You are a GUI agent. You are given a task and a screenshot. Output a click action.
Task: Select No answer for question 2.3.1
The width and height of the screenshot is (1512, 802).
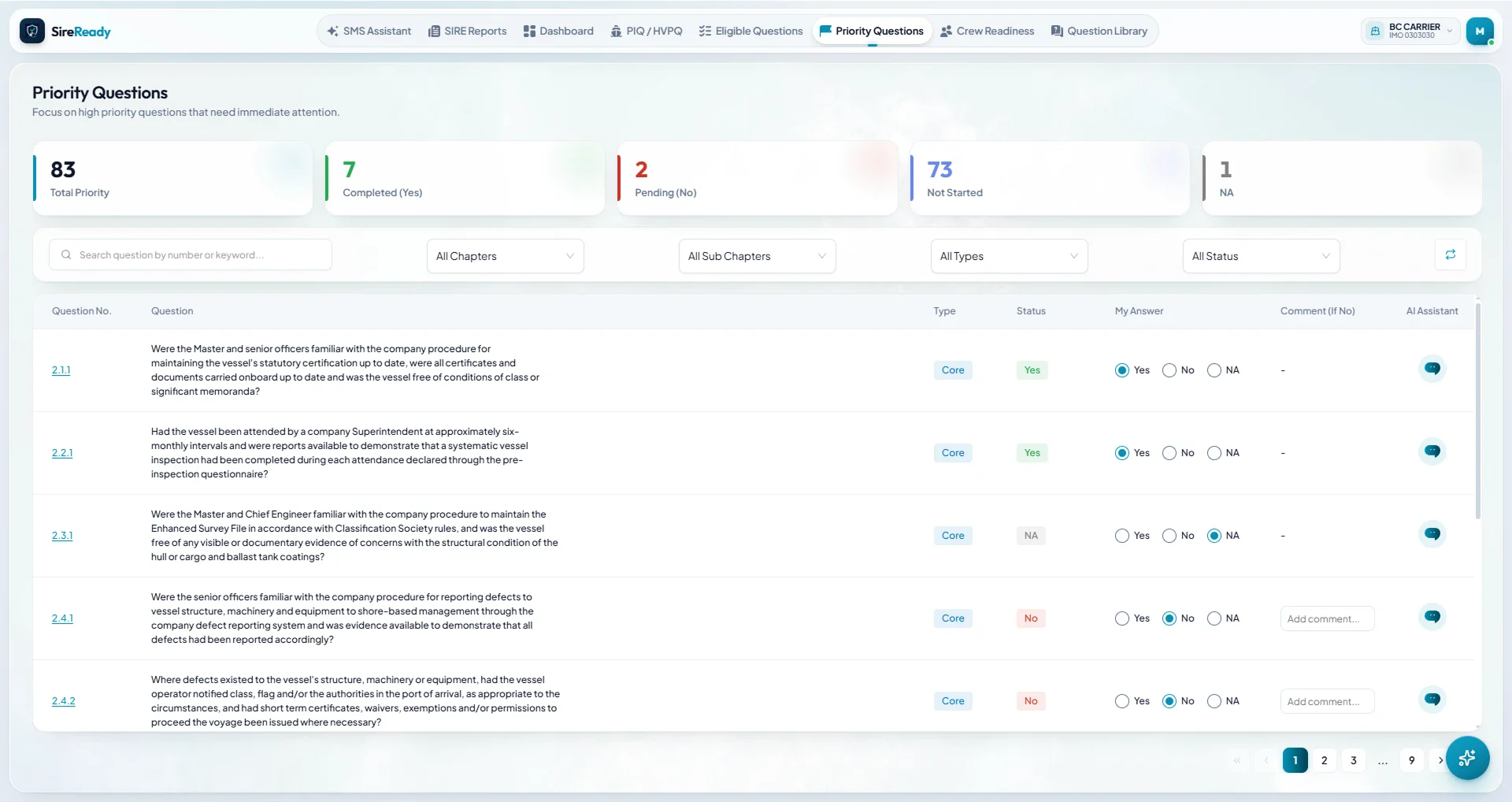tap(1169, 536)
